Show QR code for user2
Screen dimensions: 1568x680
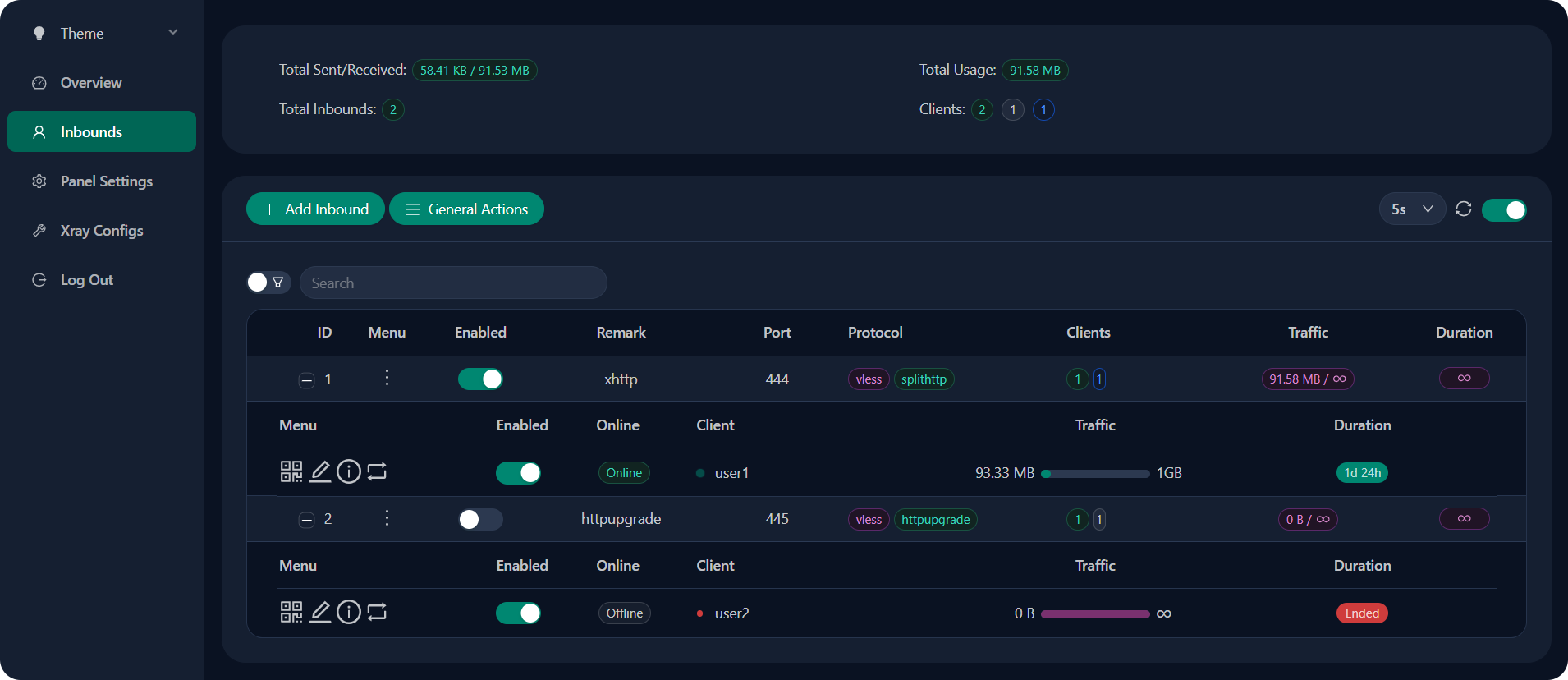click(x=291, y=612)
